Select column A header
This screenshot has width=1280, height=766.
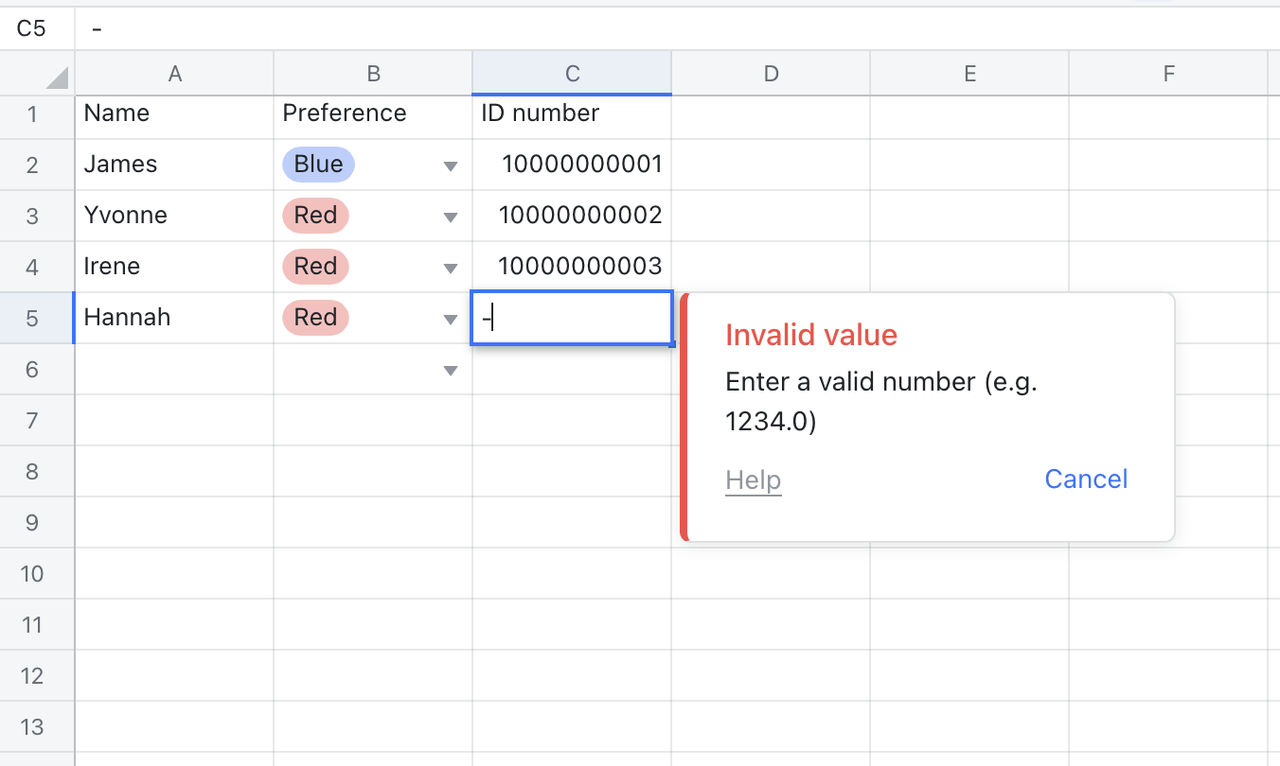(x=175, y=73)
